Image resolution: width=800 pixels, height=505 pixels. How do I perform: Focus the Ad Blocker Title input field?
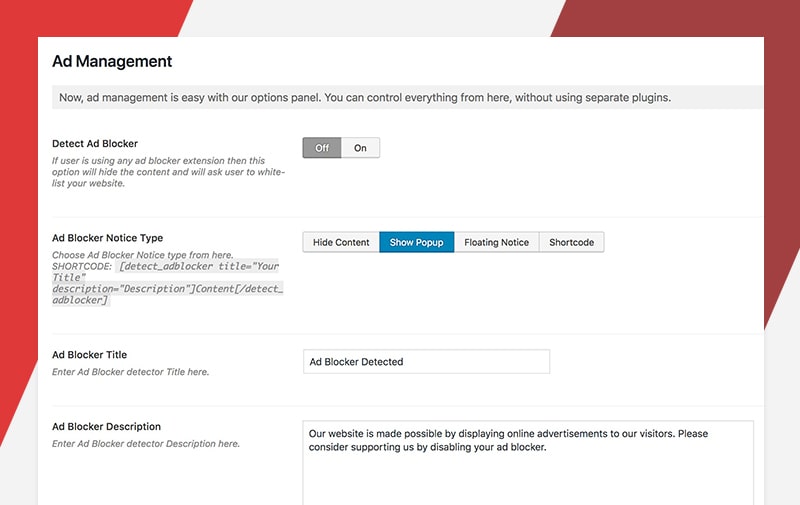coord(427,362)
